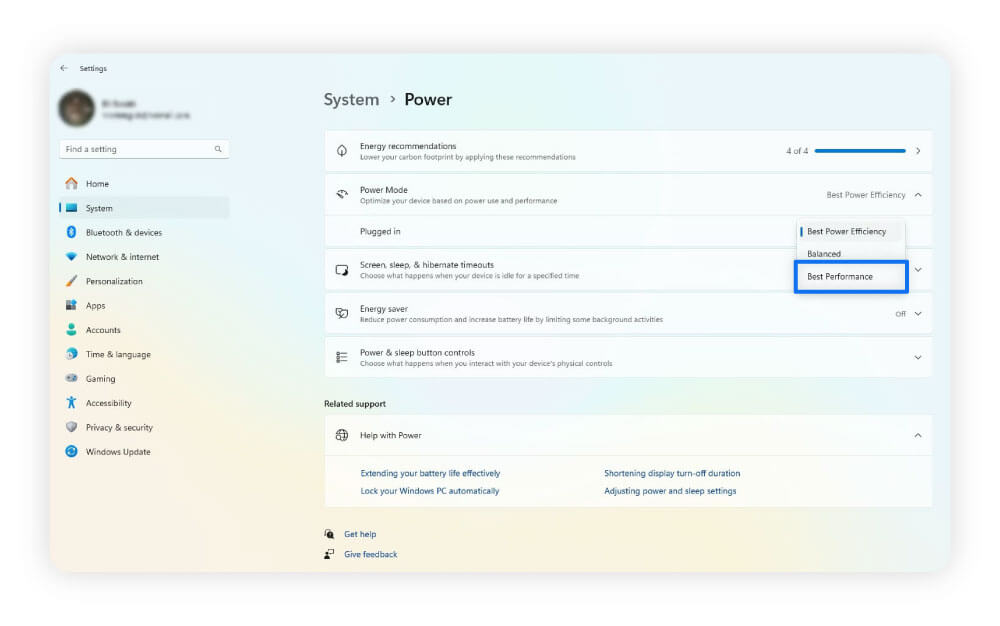Open Network & internet section

pyautogui.click(x=144, y=257)
